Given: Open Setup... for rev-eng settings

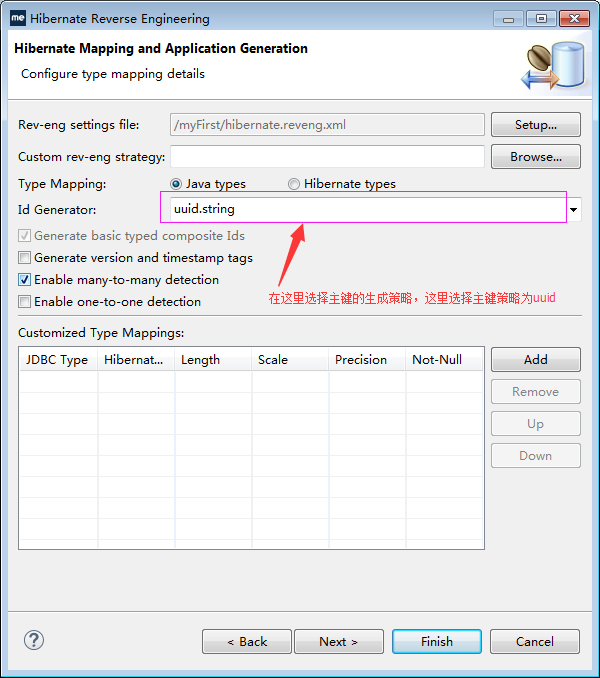Looking at the screenshot, I should coord(536,125).
